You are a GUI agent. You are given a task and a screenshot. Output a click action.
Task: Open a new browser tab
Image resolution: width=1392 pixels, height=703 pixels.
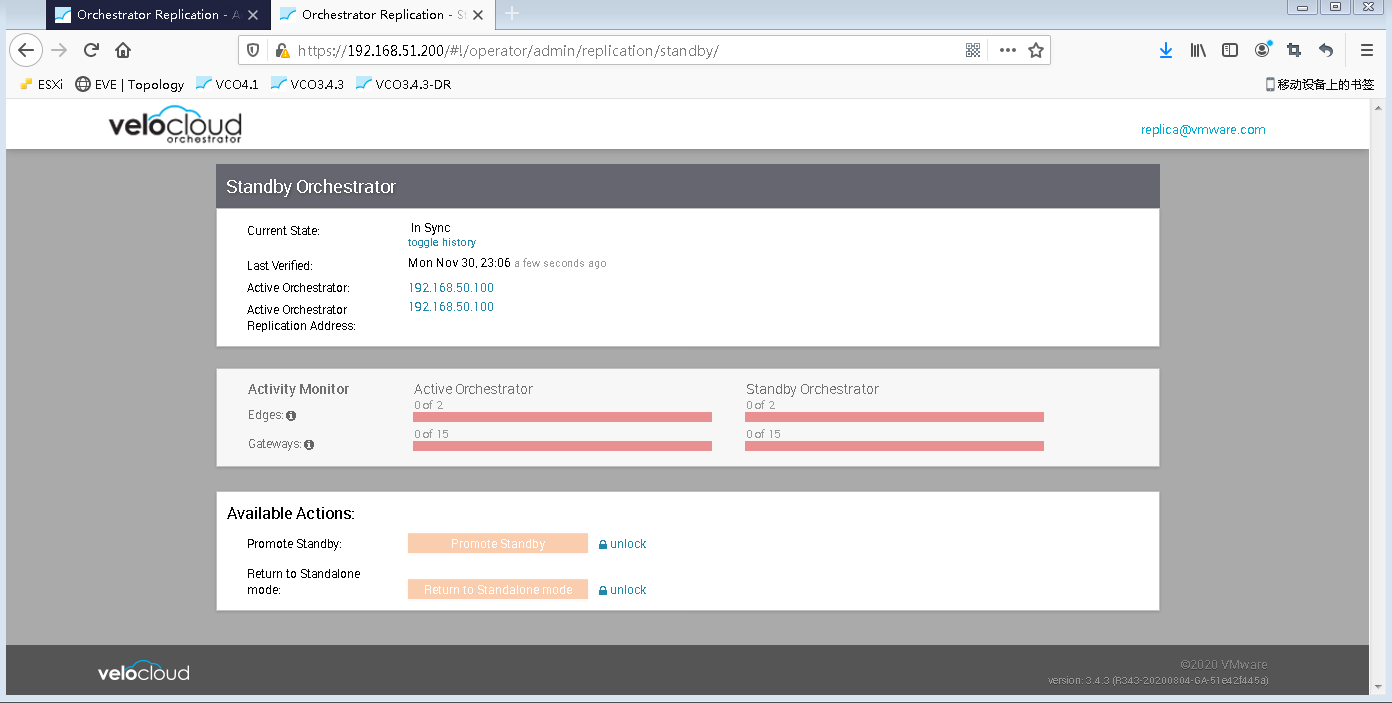click(x=512, y=14)
